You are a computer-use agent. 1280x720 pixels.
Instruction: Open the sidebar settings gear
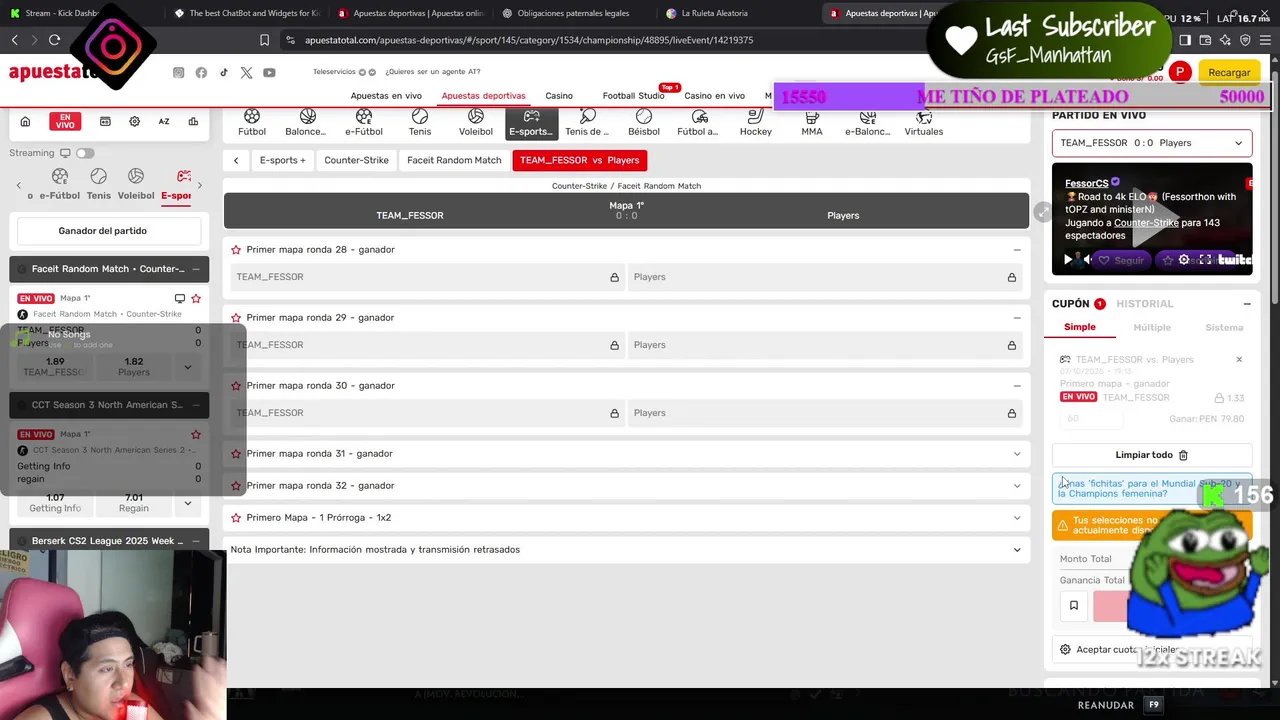click(x=134, y=122)
